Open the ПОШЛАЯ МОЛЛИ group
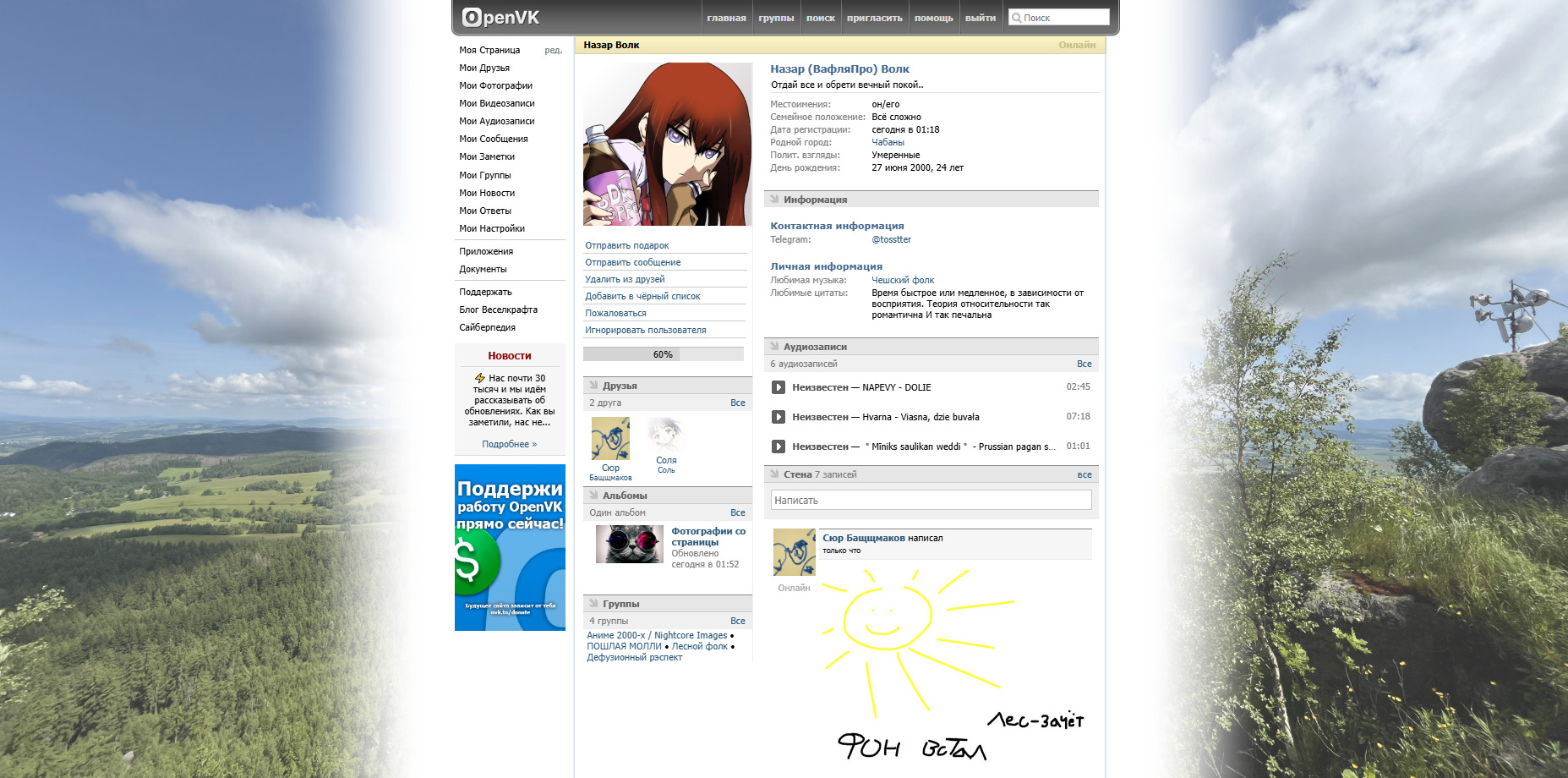 [x=624, y=646]
